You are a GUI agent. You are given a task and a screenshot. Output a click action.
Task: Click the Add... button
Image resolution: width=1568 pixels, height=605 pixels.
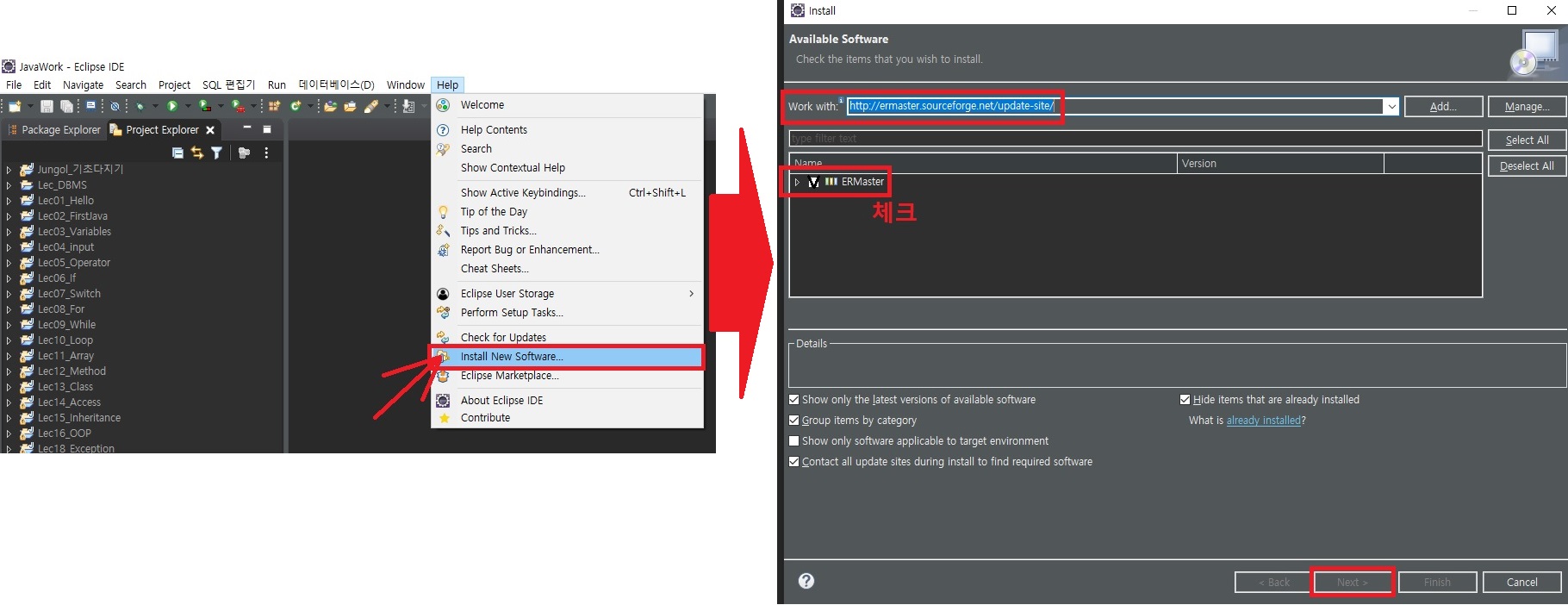click(1443, 106)
